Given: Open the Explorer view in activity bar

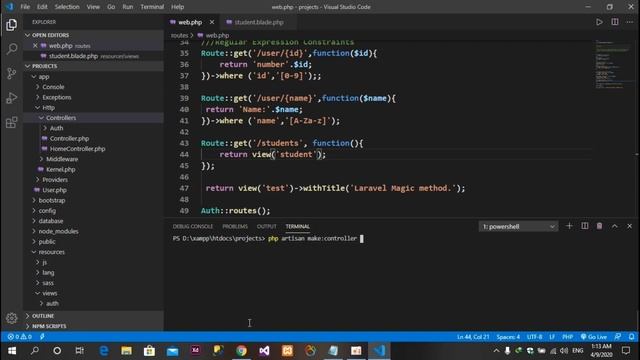Looking at the screenshot, I should click(11, 25).
